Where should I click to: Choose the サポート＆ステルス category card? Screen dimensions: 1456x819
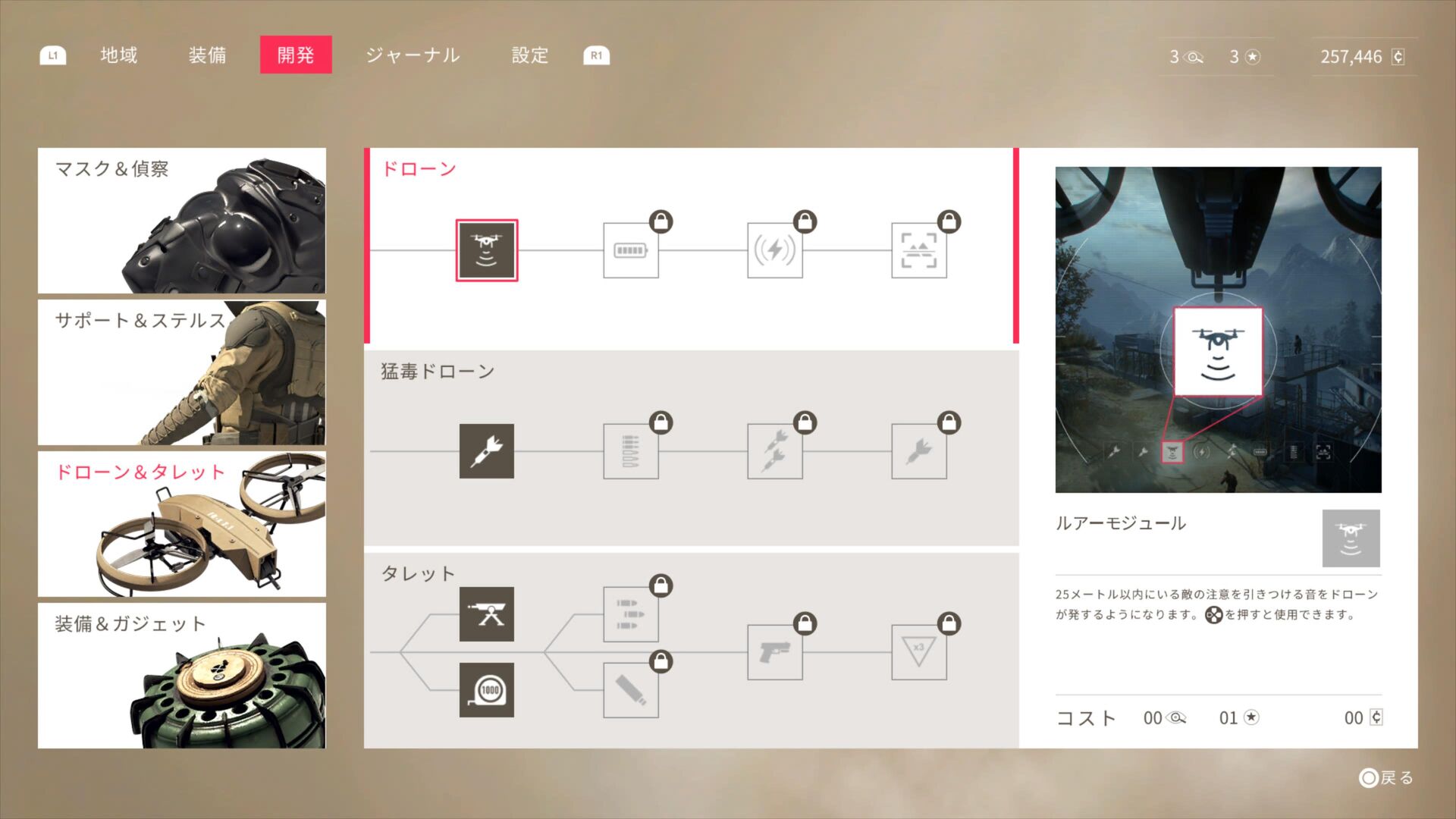(182, 372)
